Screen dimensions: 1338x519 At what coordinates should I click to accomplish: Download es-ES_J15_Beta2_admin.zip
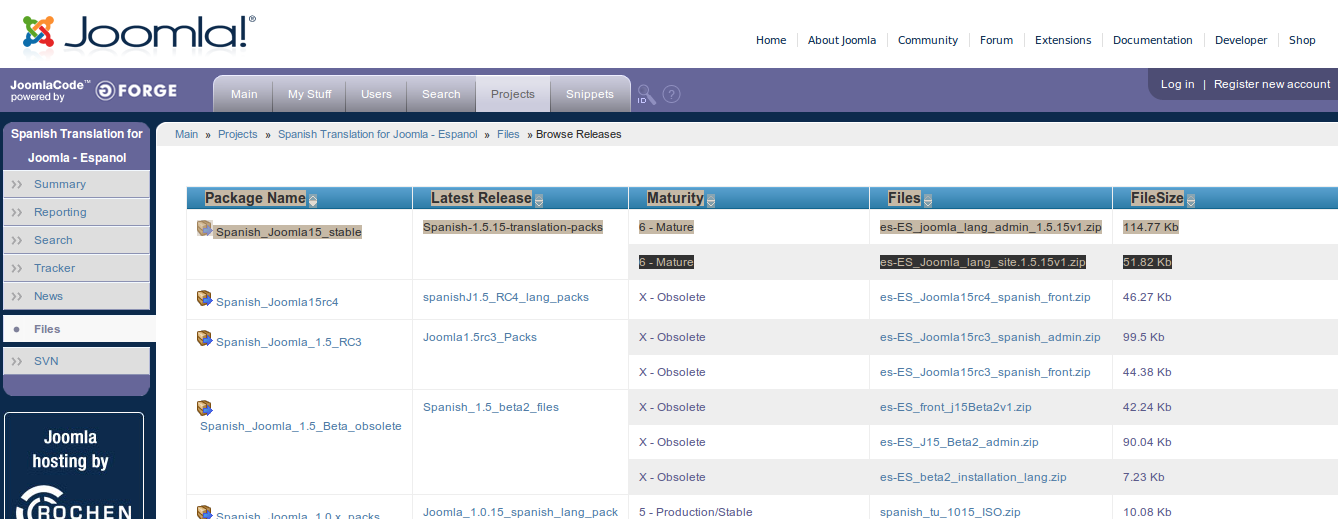coord(959,442)
